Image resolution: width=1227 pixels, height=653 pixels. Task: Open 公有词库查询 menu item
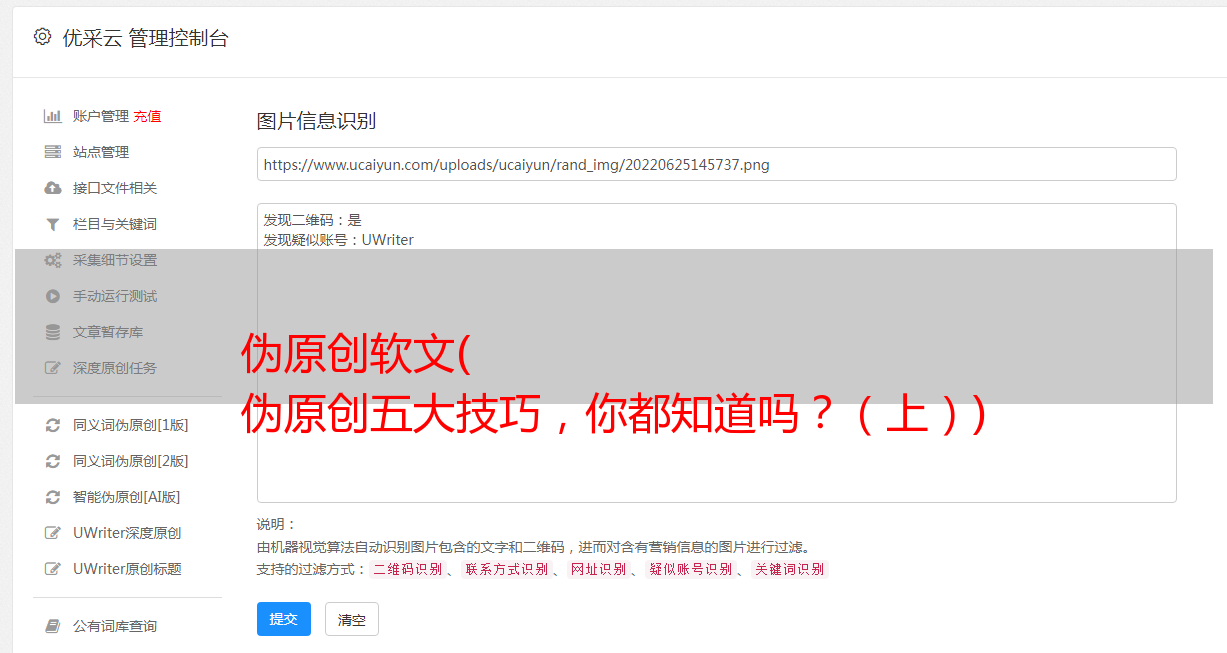coord(115,626)
